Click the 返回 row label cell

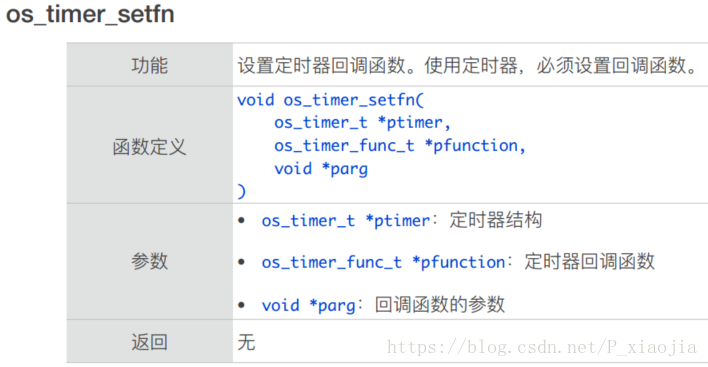150,342
